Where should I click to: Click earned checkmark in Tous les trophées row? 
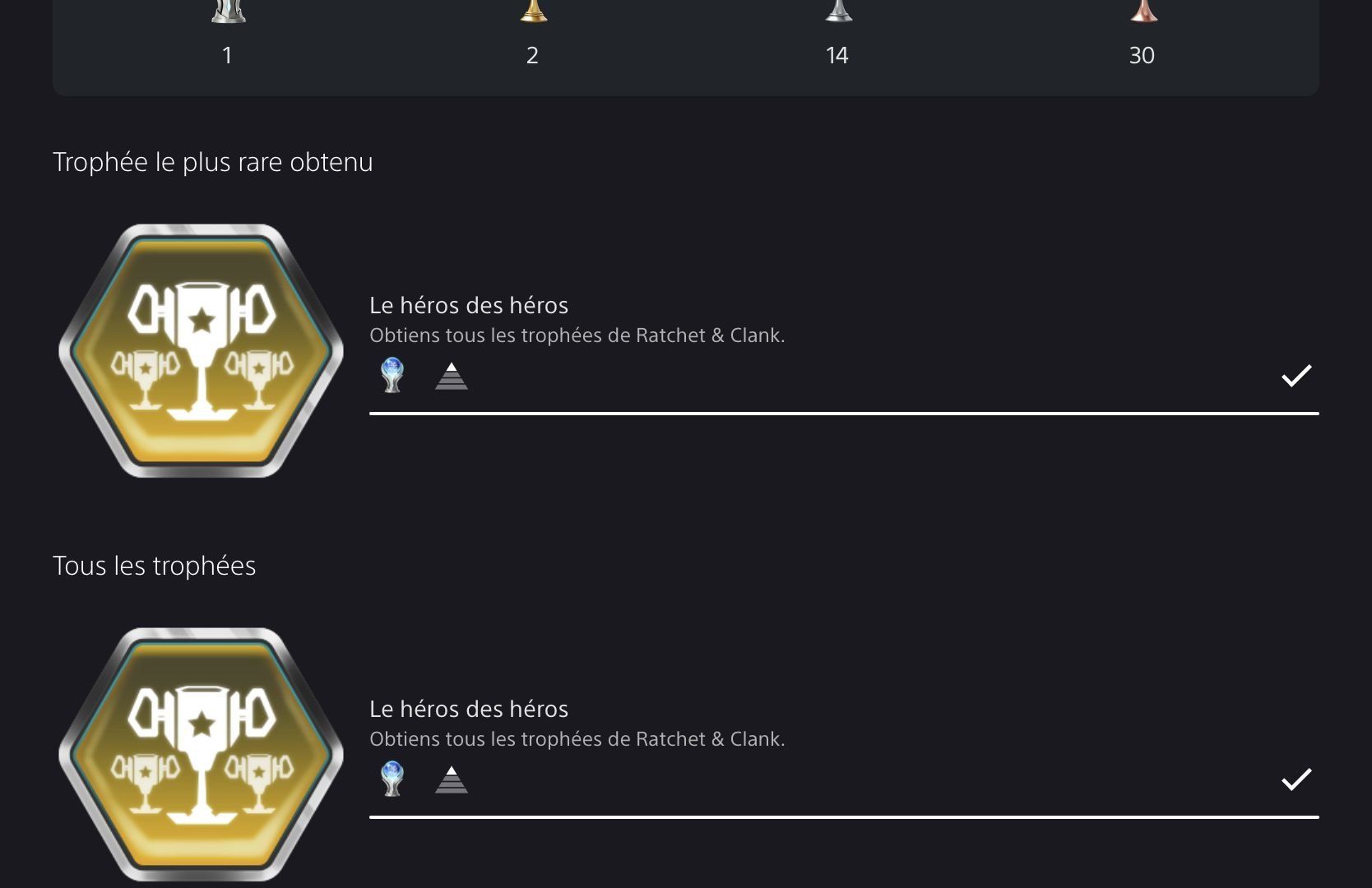pyautogui.click(x=1296, y=779)
